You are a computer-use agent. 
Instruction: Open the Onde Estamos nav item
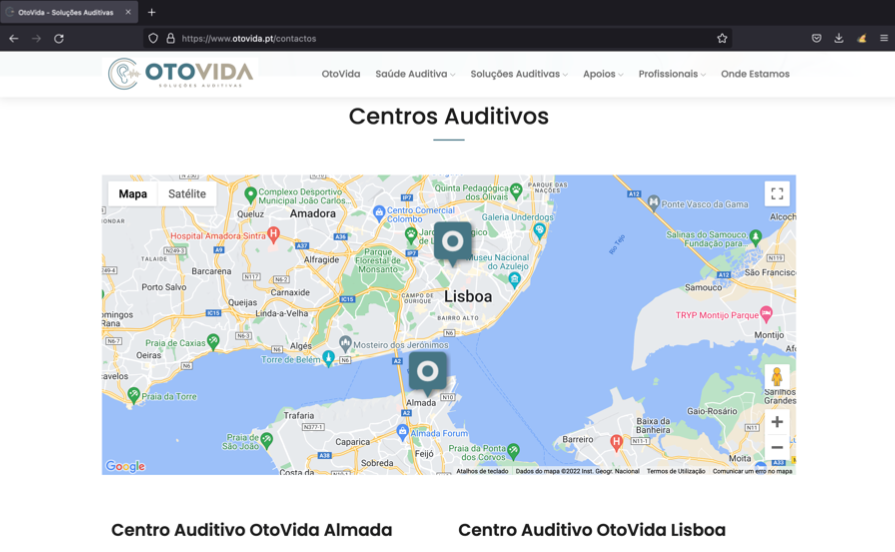[755, 74]
